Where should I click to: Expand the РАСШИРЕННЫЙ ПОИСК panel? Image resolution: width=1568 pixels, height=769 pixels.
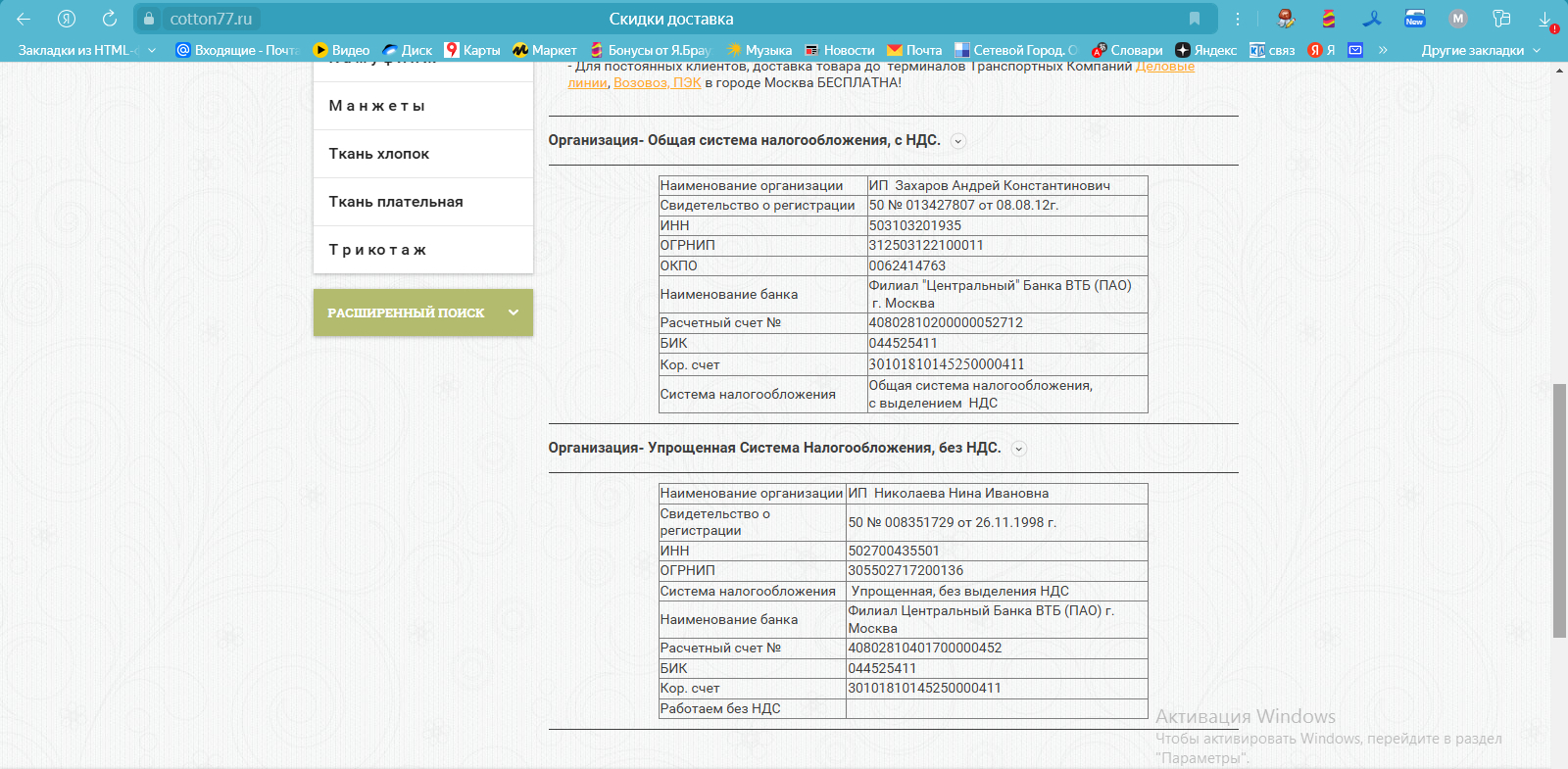pos(422,312)
